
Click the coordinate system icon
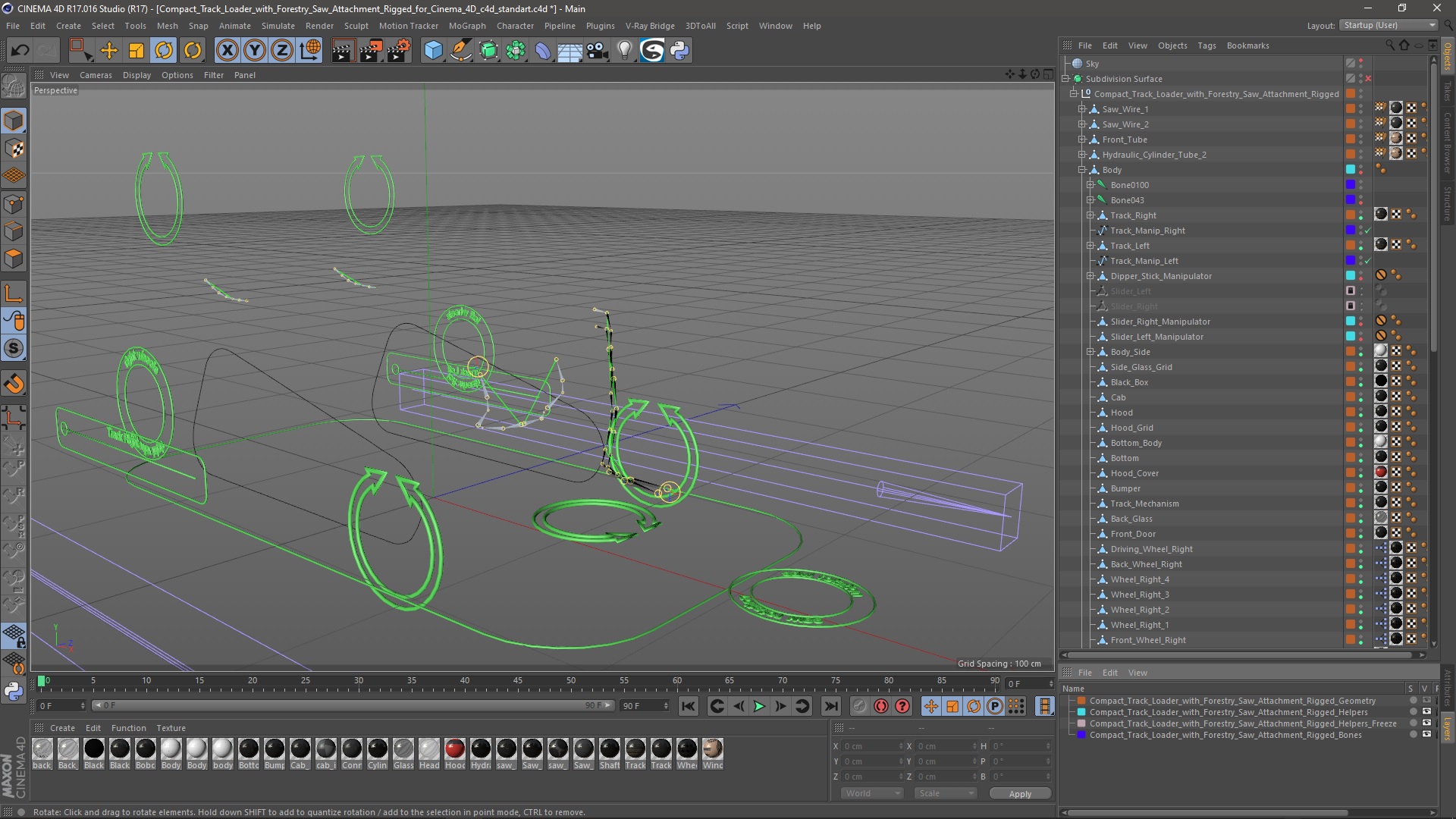(x=310, y=51)
